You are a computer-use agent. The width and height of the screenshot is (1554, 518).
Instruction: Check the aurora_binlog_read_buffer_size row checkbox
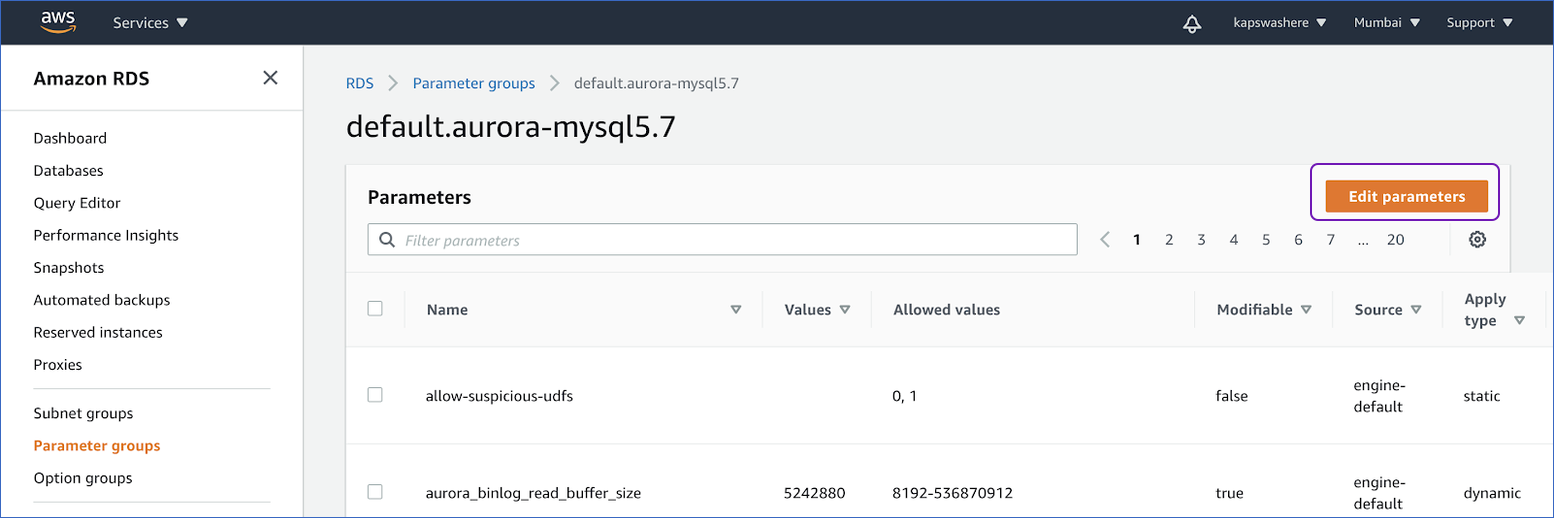[x=375, y=492]
